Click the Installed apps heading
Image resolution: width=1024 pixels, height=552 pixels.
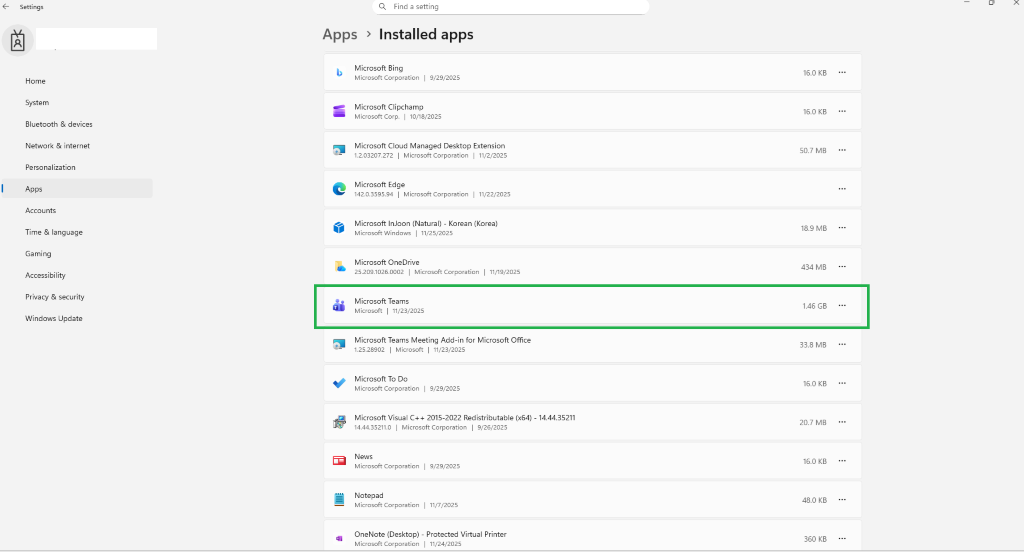point(426,35)
